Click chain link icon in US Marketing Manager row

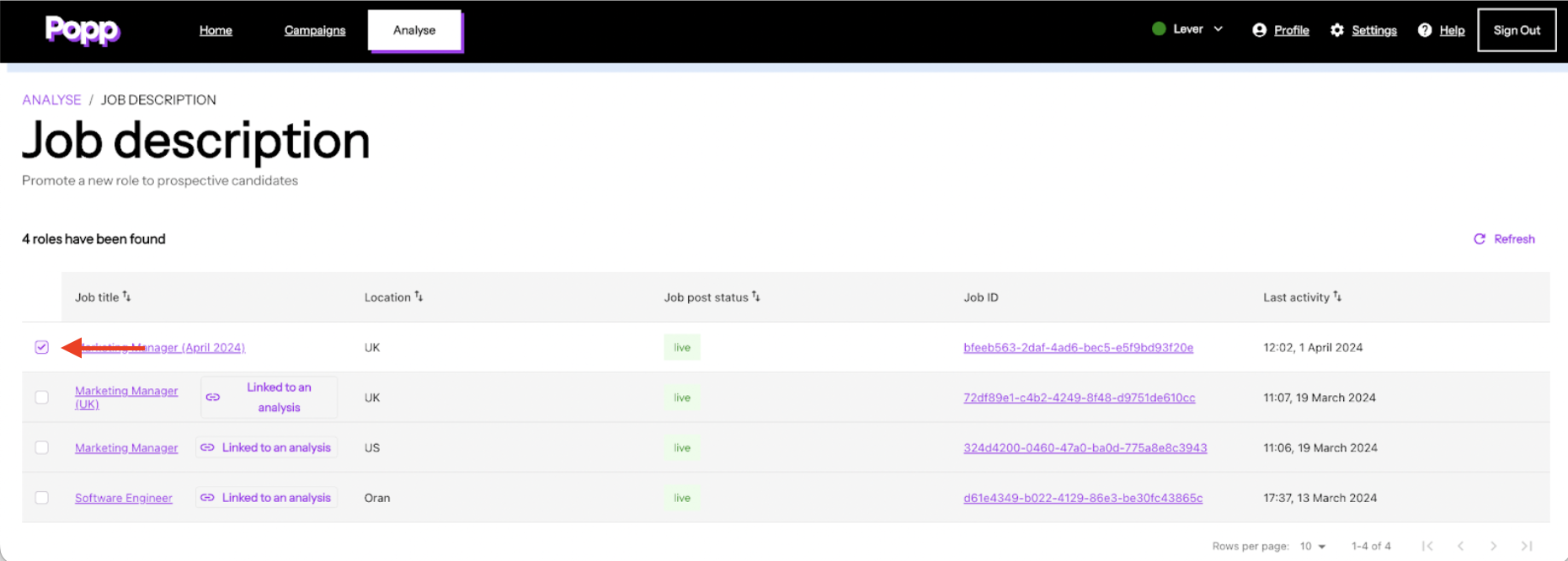click(207, 447)
